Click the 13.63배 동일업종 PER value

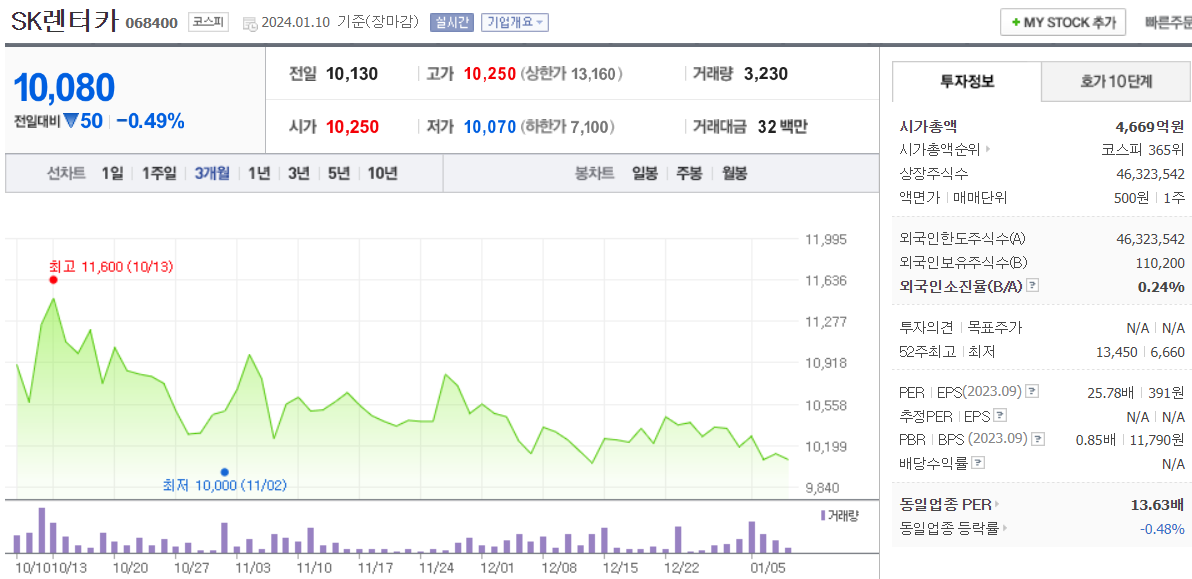[1158, 505]
